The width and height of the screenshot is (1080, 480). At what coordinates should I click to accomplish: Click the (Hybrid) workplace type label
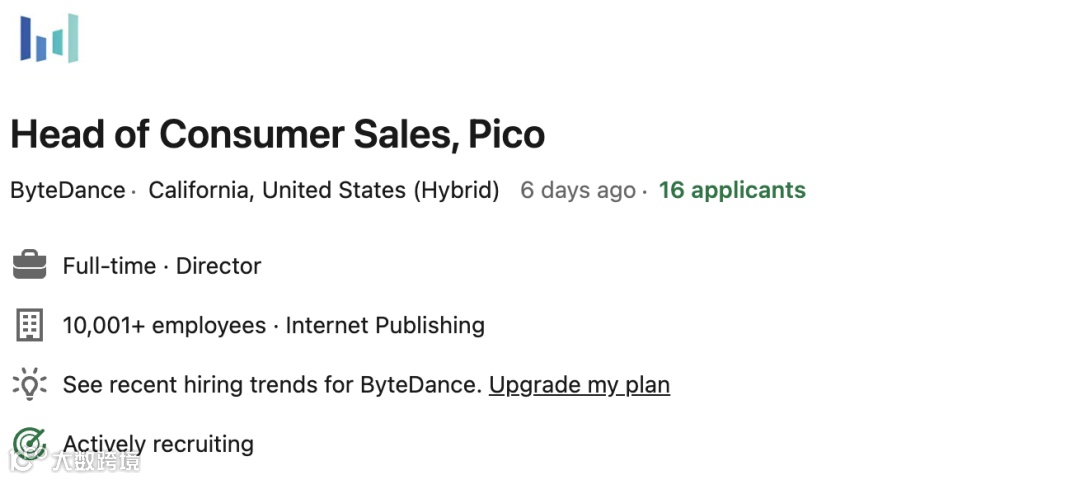456,190
